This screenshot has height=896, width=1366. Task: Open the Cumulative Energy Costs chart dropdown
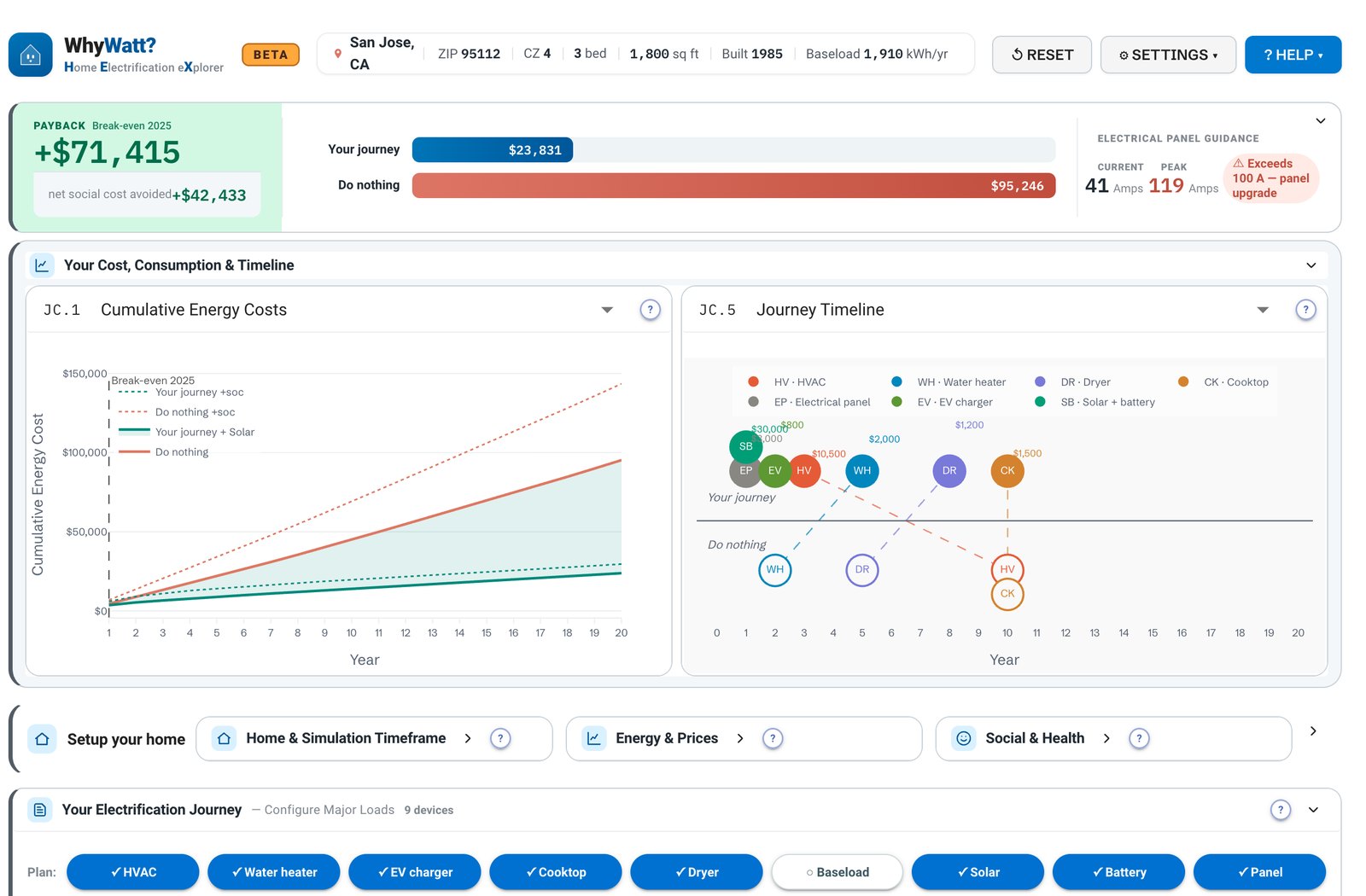pyautogui.click(x=607, y=310)
